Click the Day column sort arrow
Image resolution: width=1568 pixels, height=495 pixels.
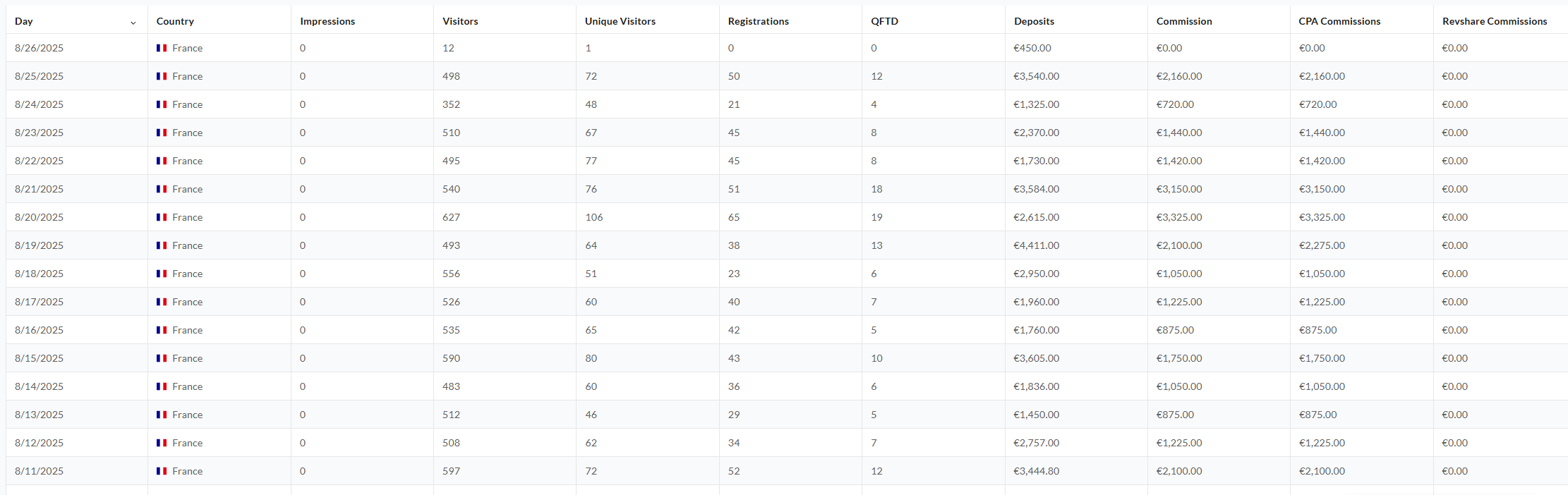pyautogui.click(x=133, y=23)
